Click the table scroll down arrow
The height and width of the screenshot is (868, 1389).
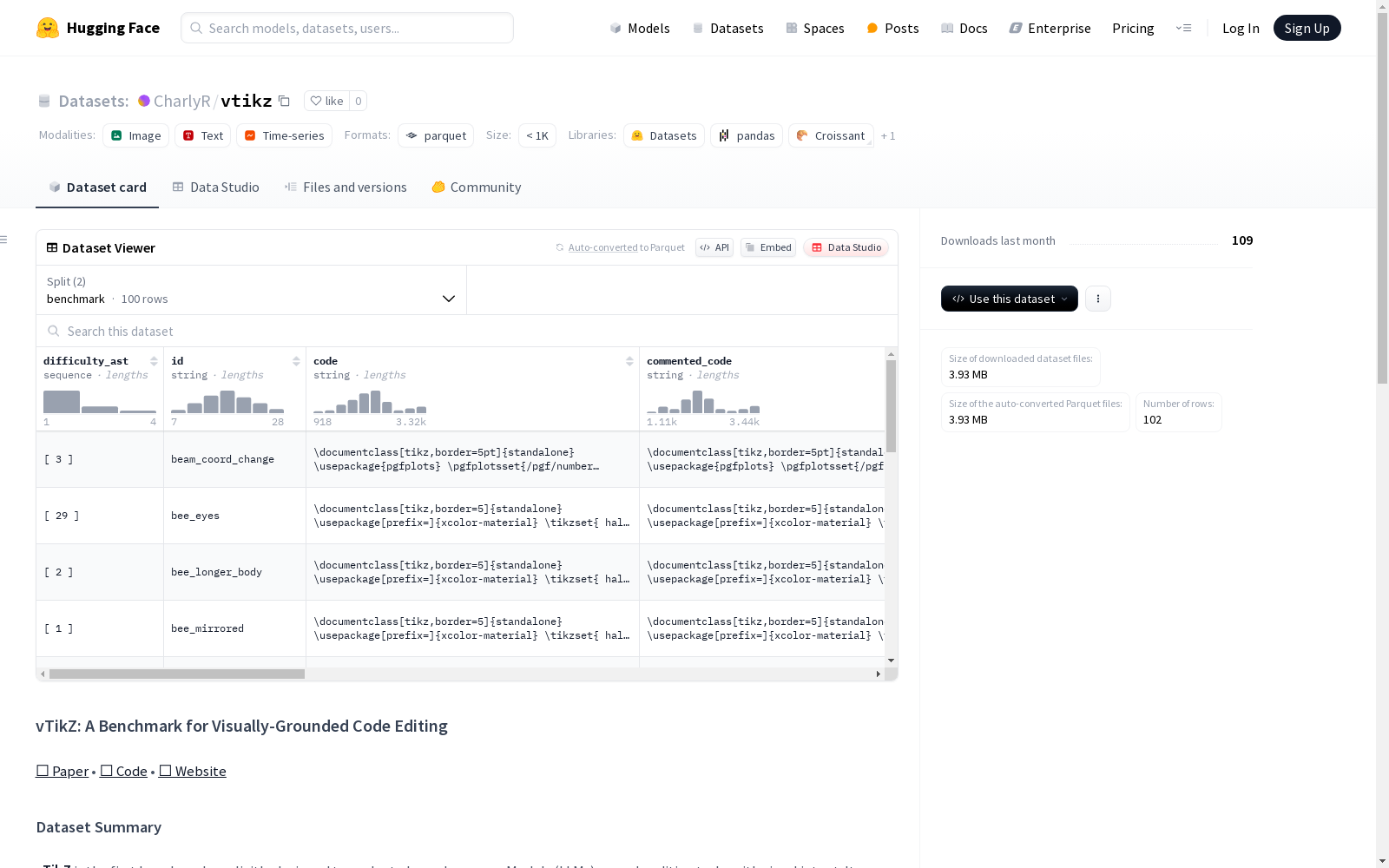point(891,661)
